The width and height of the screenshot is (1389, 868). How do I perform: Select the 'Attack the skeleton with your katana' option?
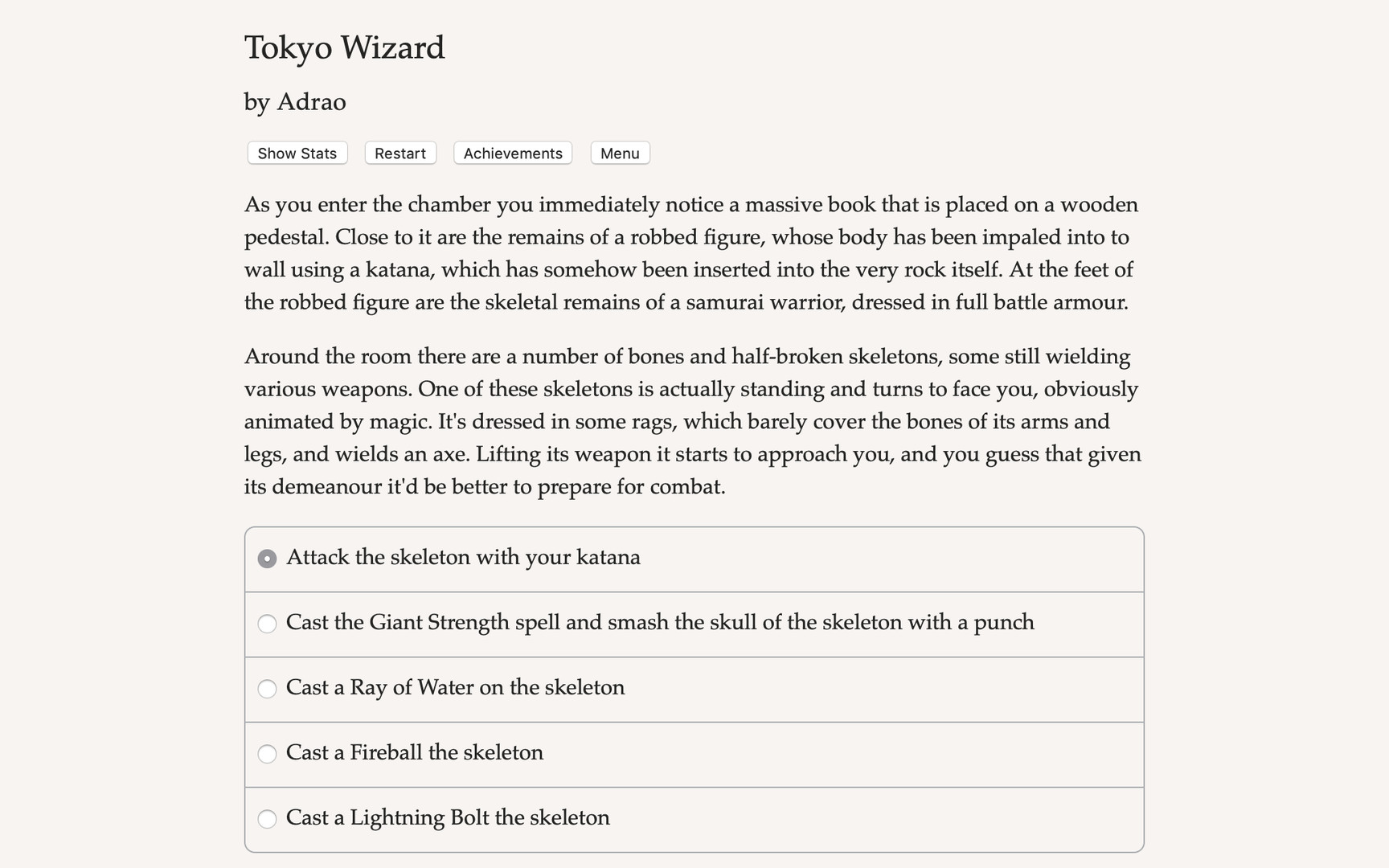tap(463, 557)
